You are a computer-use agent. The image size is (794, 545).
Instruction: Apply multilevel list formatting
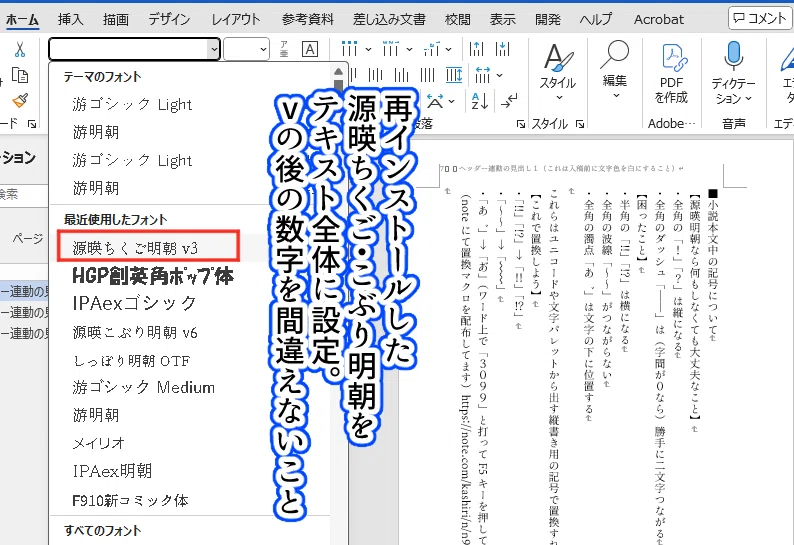(431, 49)
